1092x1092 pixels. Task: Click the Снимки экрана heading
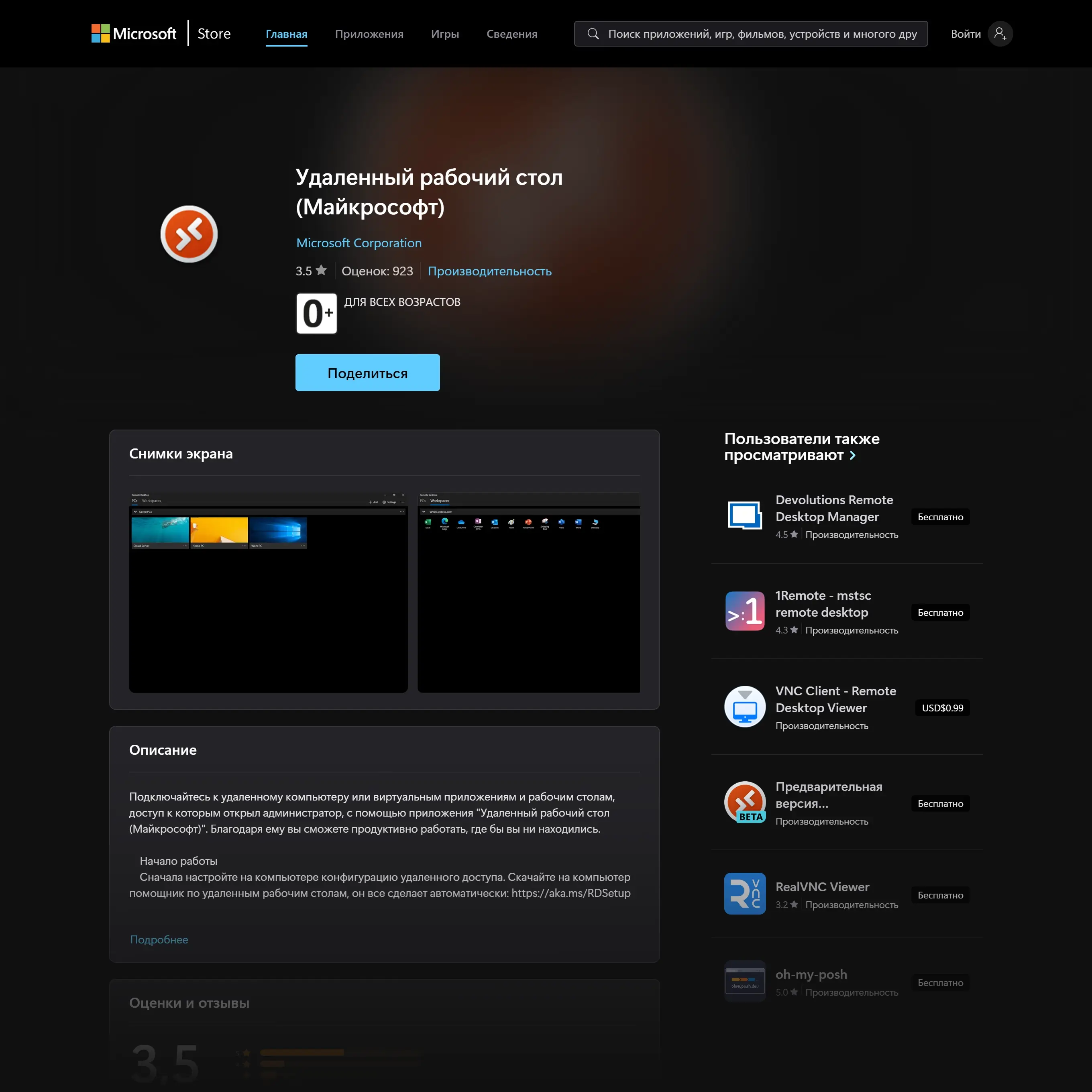(x=181, y=453)
